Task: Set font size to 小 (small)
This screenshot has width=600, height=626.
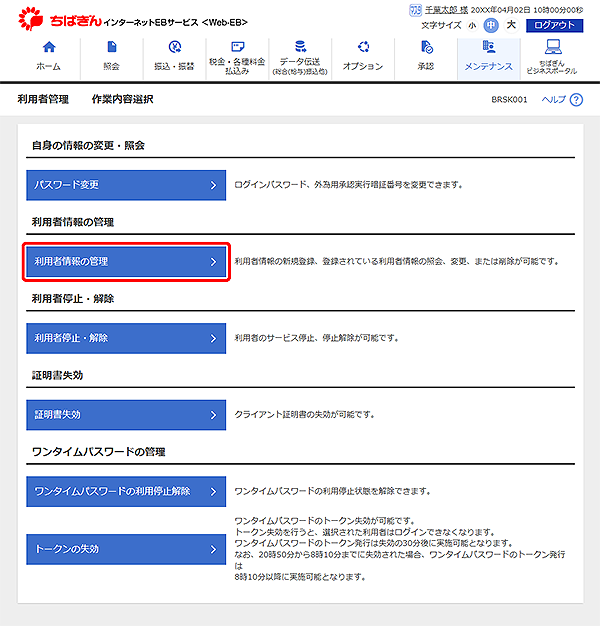Action: click(x=472, y=25)
